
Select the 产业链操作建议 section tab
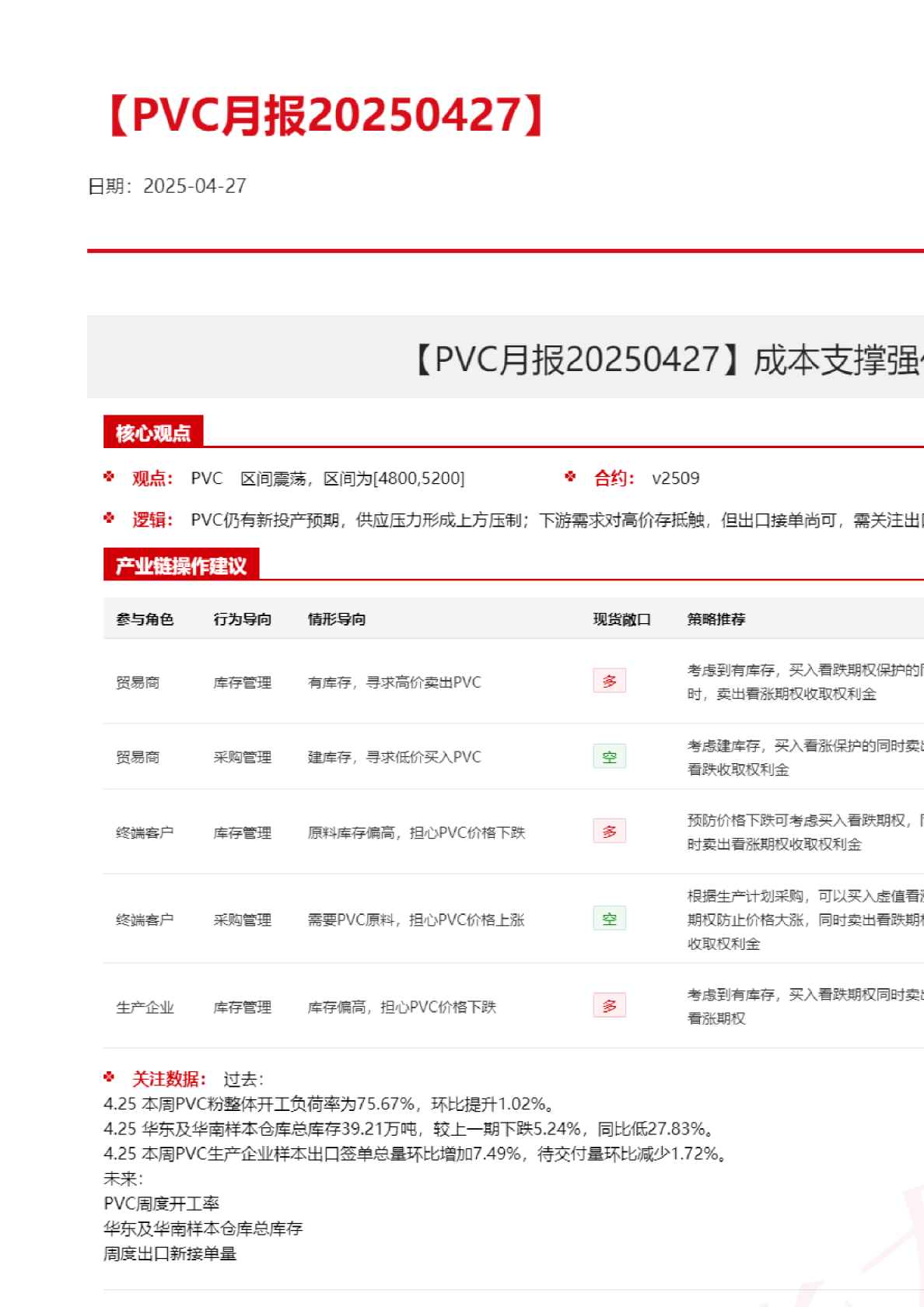pyautogui.click(x=181, y=566)
